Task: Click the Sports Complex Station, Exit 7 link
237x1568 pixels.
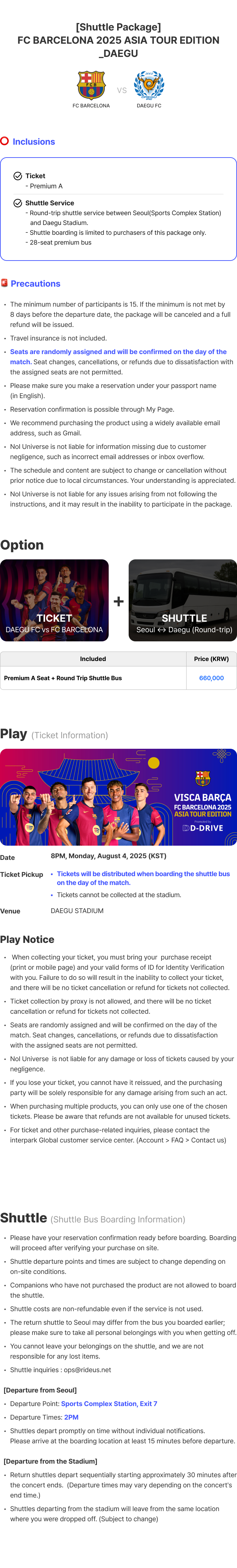Action: [109, 1404]
